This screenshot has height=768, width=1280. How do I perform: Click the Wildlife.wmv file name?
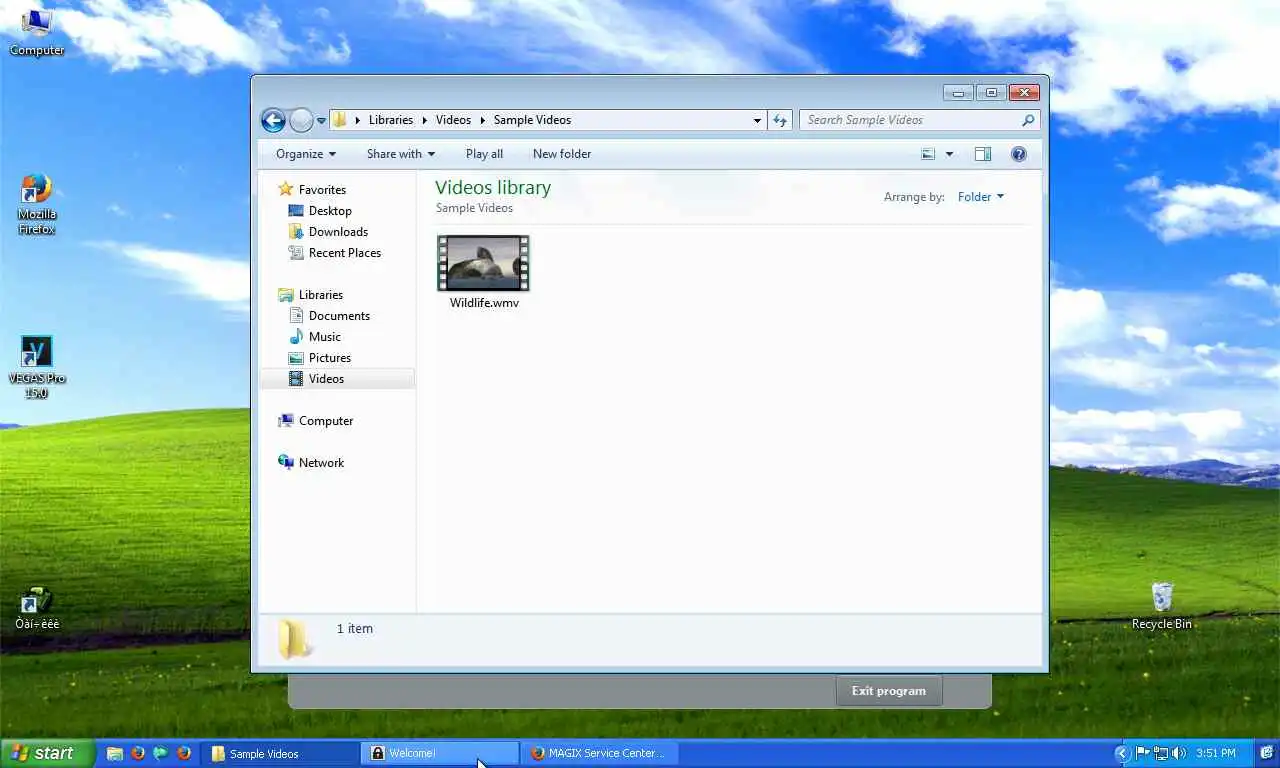coord(484,303)
